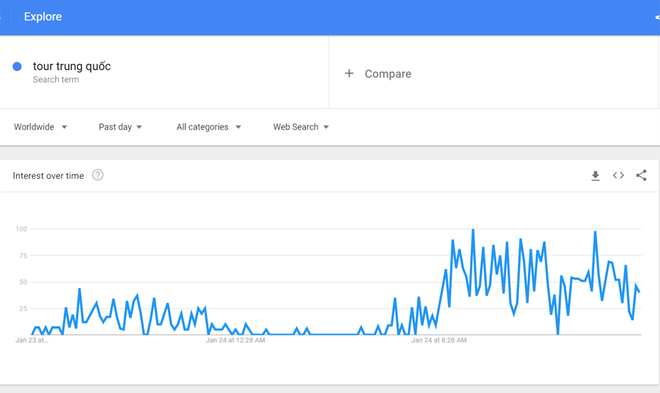Expand the Past day time range dropdown

[120, 127]
